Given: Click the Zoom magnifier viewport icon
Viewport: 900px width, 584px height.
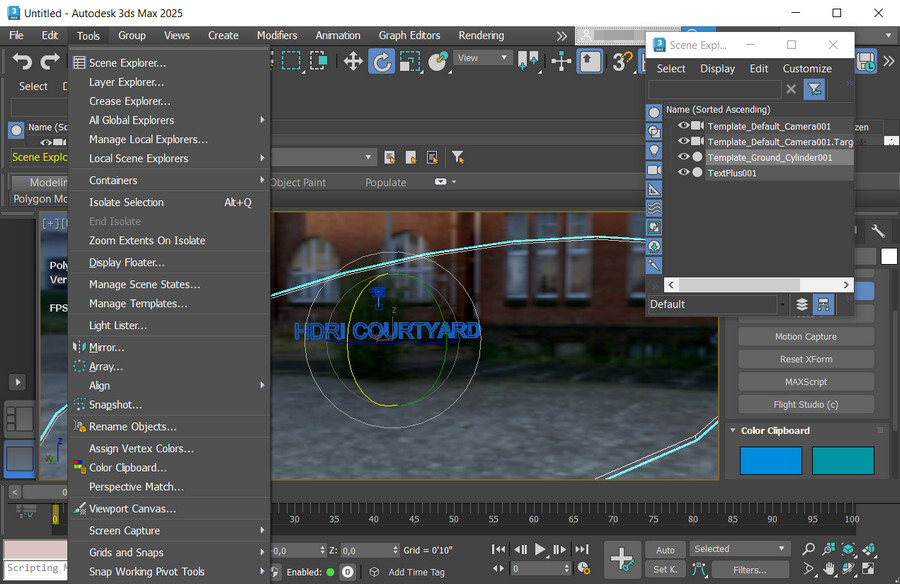Looking at the screenshot, I should coord(808,550).
